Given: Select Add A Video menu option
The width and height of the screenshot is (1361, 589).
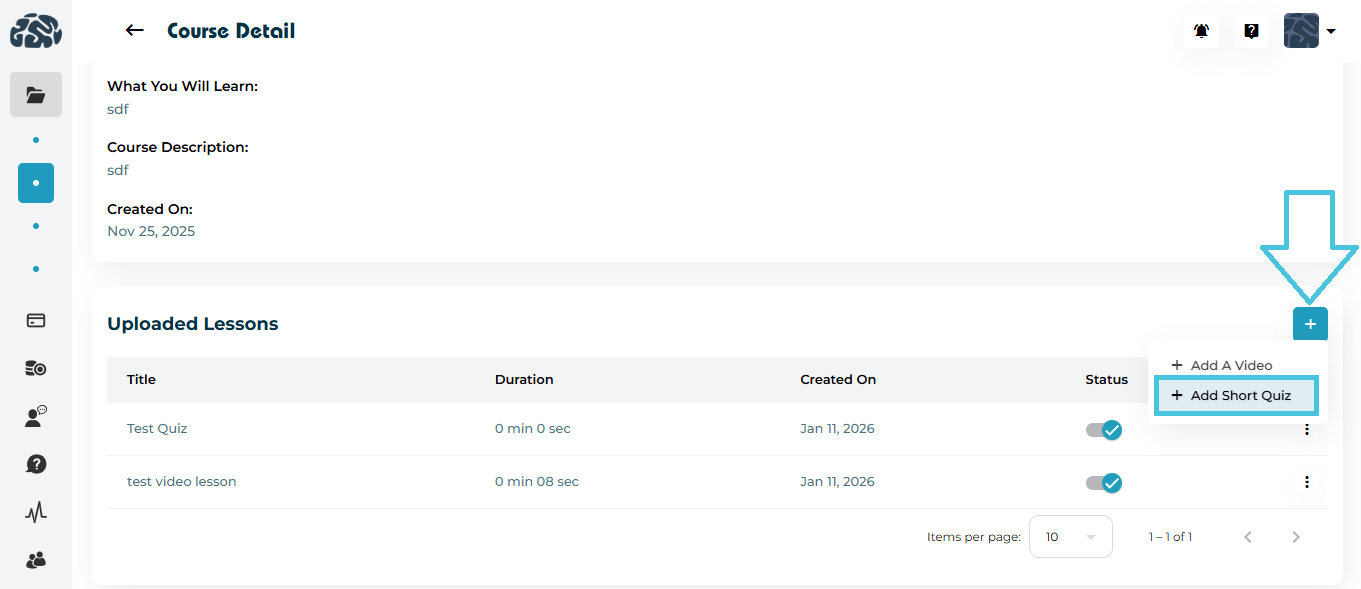Looking at the screenshot, I should [x=1231, y=366].
